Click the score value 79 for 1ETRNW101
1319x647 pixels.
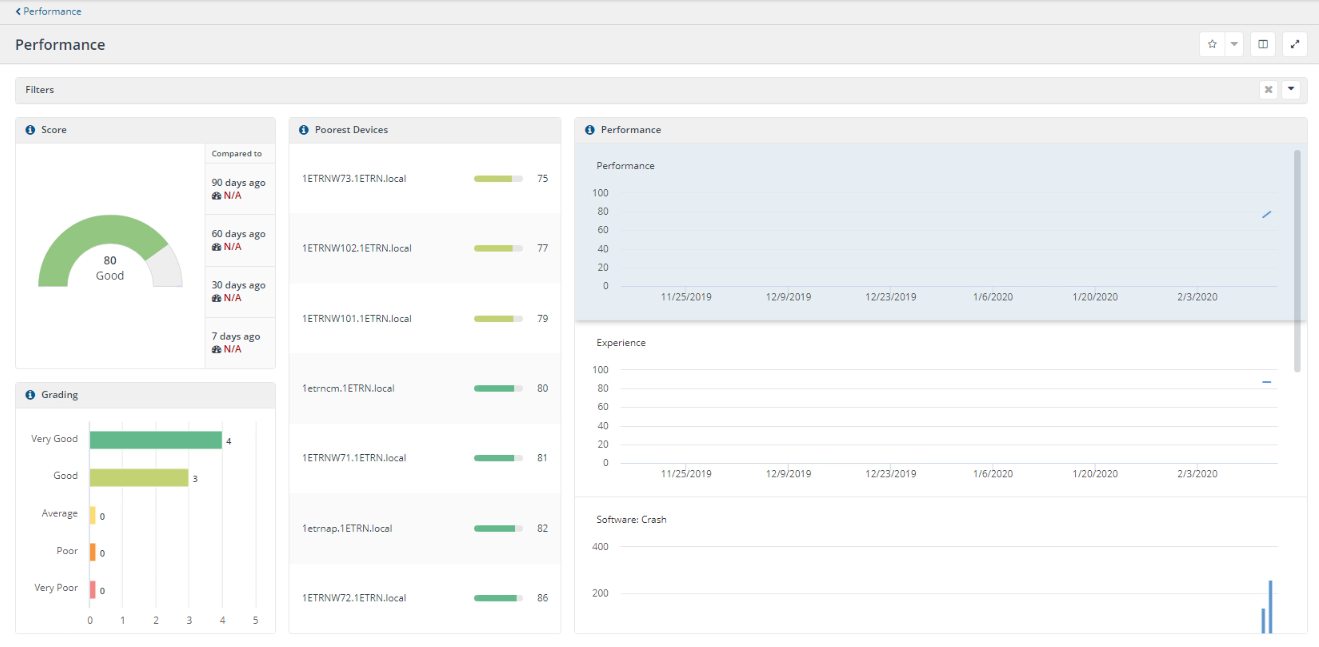point(542,318)
